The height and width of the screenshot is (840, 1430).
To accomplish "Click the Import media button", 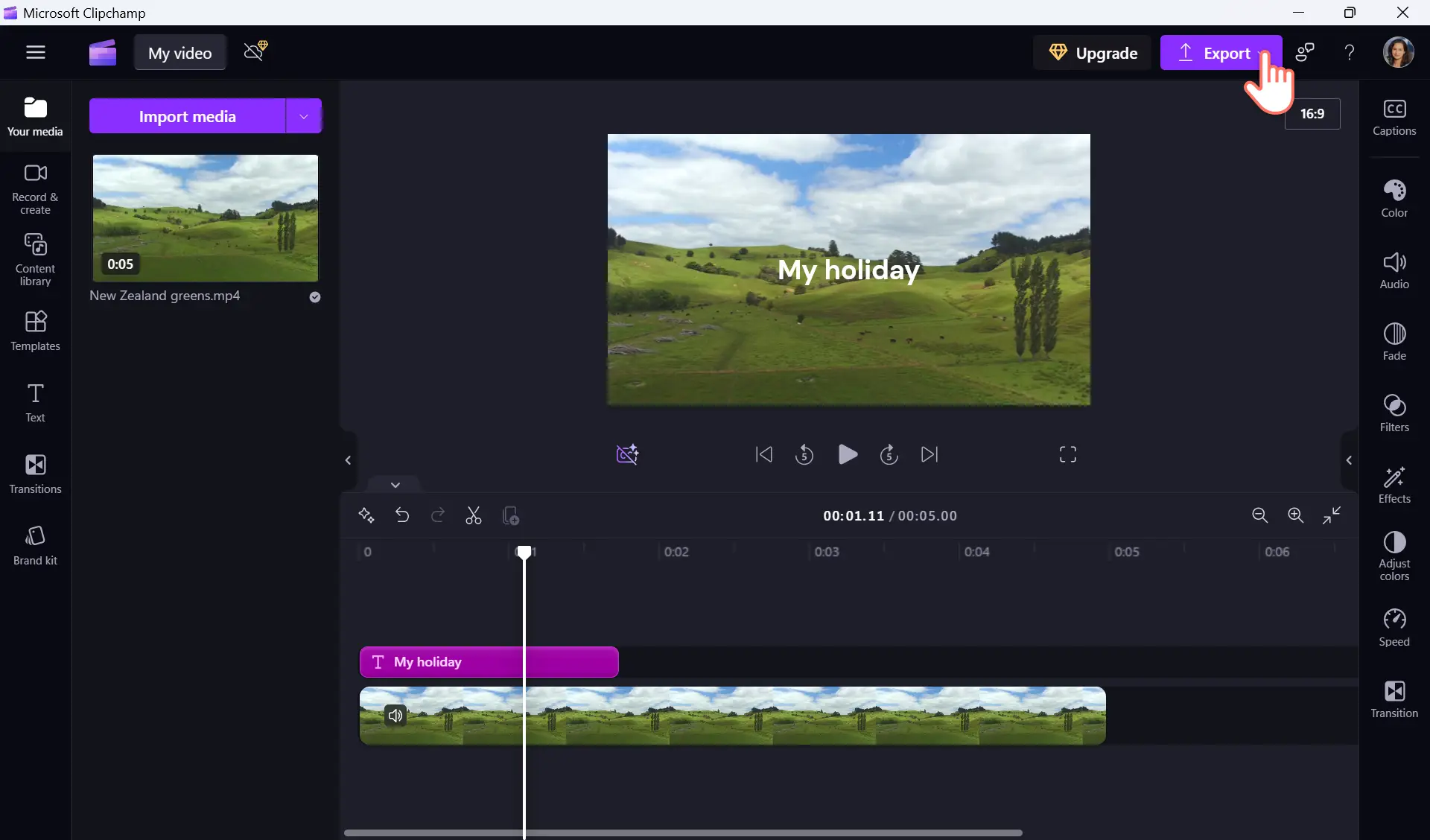I will point(187,116).
